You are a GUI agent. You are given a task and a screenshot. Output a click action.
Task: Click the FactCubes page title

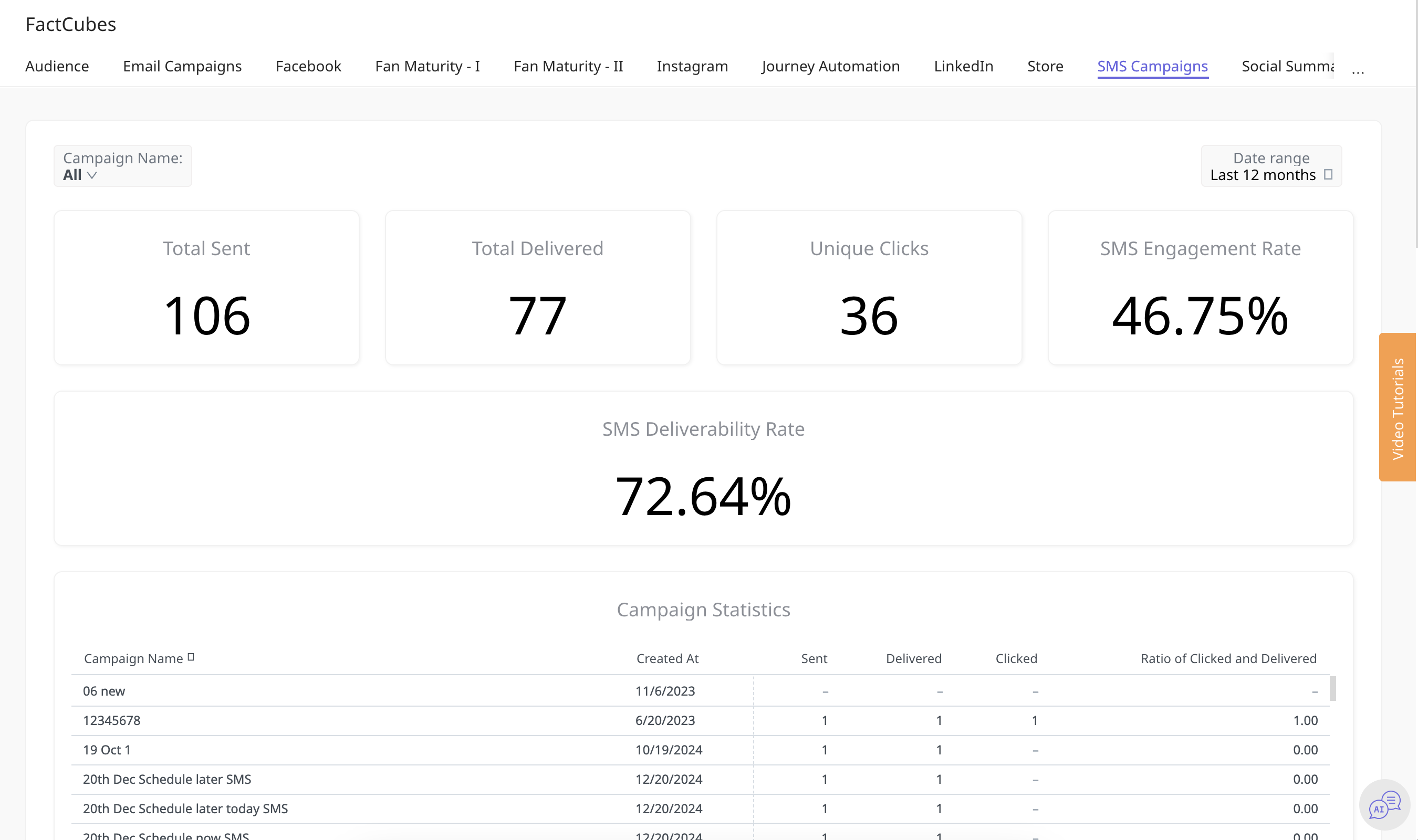click(71, 24)
